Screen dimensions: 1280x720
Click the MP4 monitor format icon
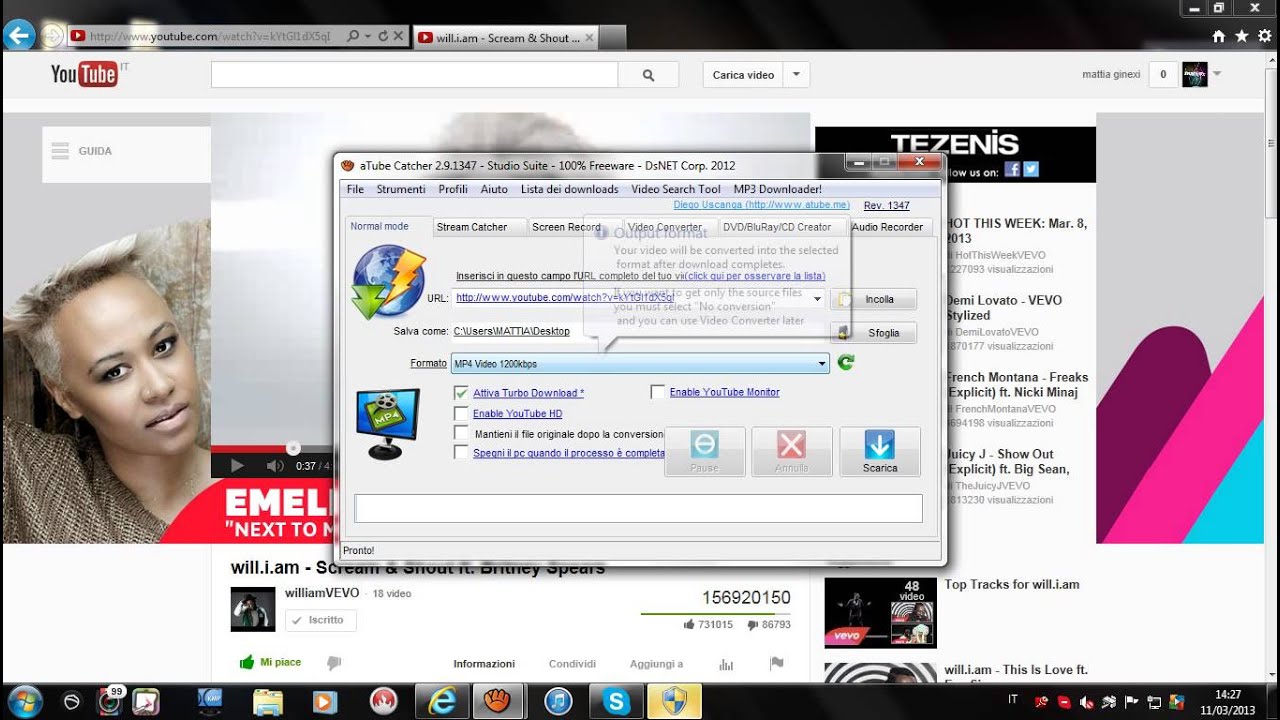[388, 424]
